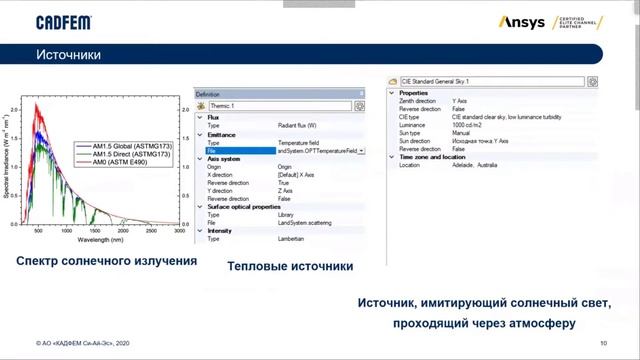640x360 pixels.
Task: Click the 'Y direction' property label
Action: pos(220,191)
